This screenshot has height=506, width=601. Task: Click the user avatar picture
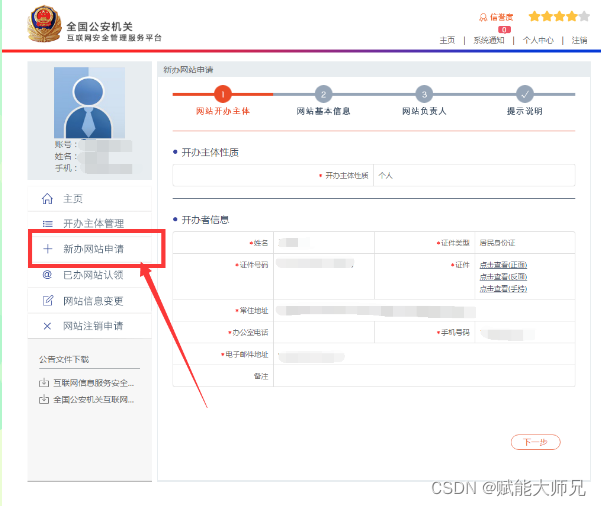(x=89, y=102)
